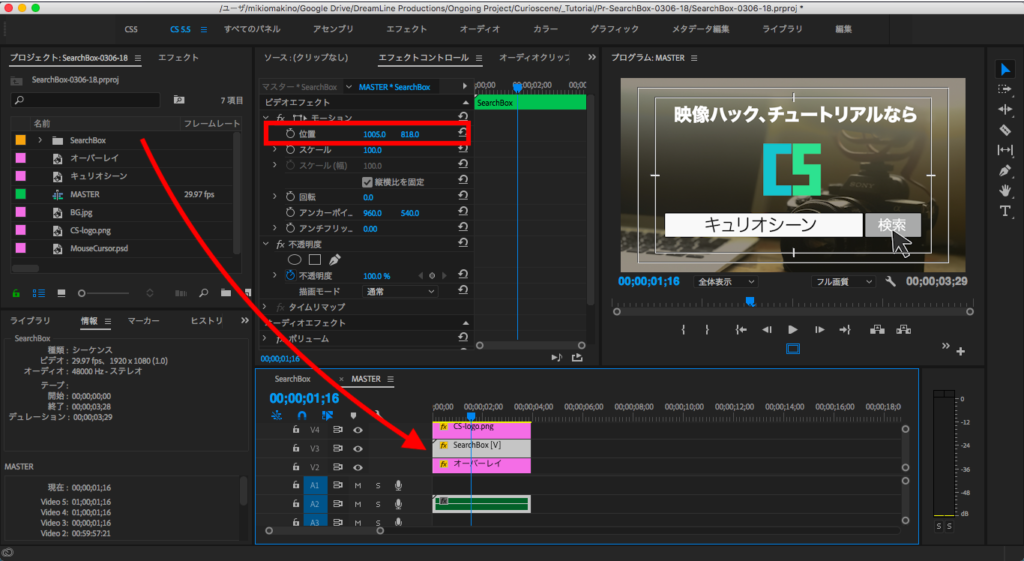This screenshot has height=561, width=1024.
Task: Toggle the 位置 stopwatch animation
Action: pos(290,133)
